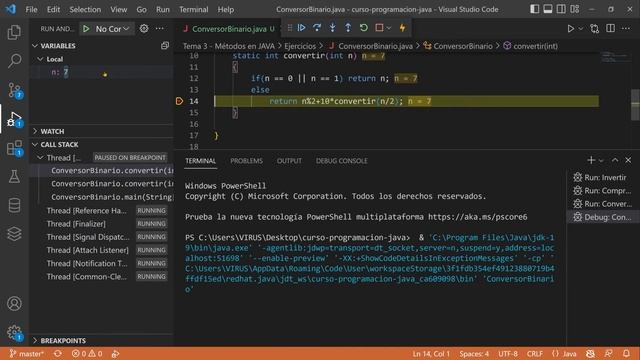Viewport: 640px width, 360px height.
Task: Change the CRLF line ending setting
Action: coord(535,353)
